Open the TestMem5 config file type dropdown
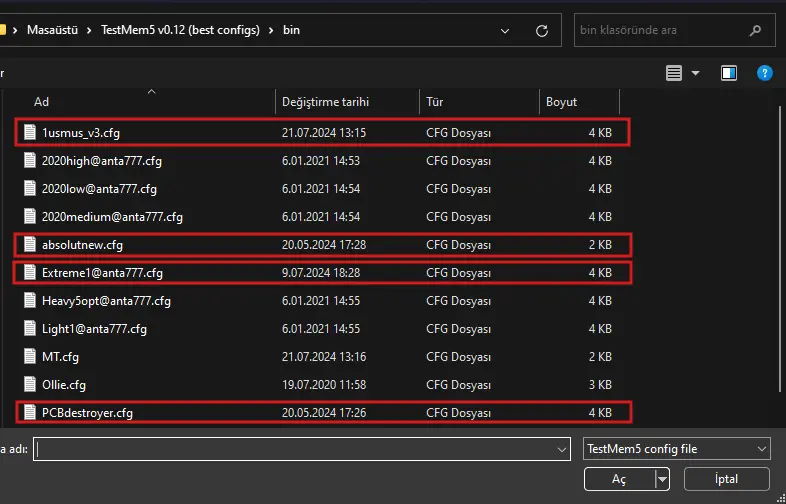 click(x=677, y=449)
